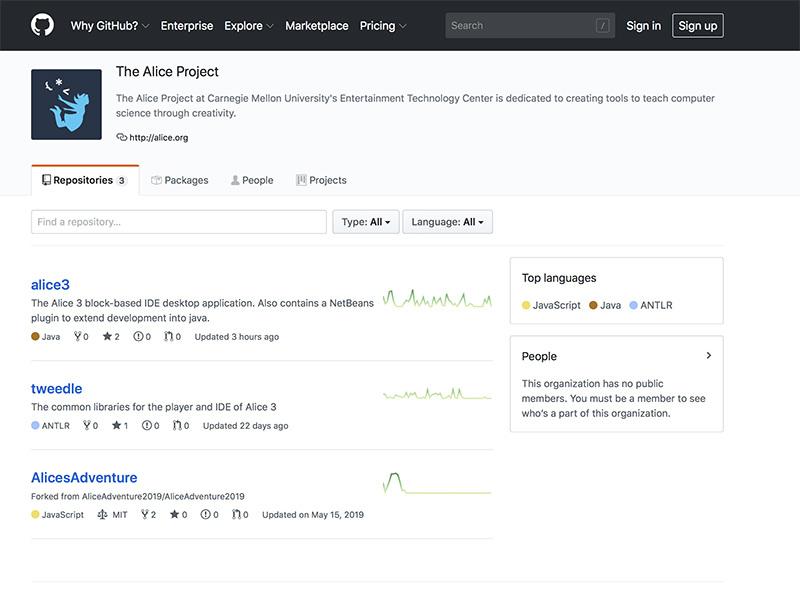Click the issues icon on AlicesAdventure
The image size is (800, 600).
pos(205,514)
